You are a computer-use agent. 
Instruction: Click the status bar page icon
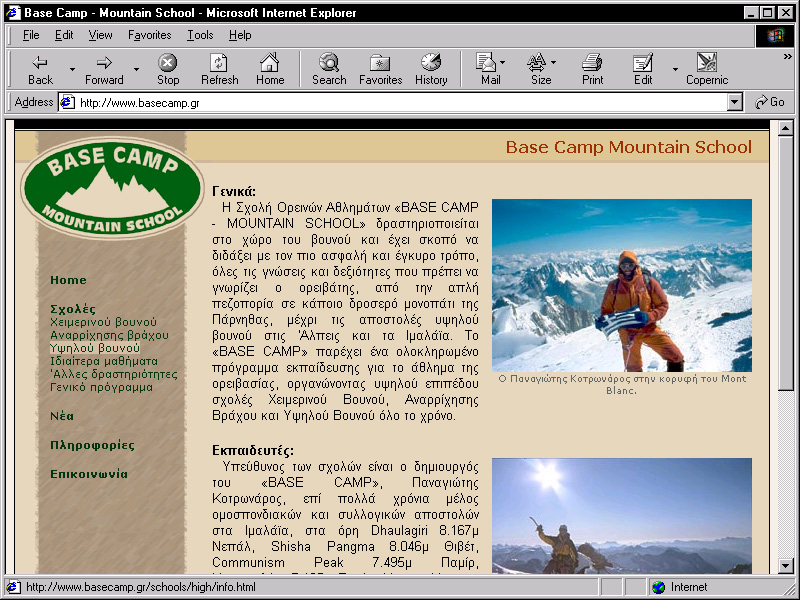point(13,587)
